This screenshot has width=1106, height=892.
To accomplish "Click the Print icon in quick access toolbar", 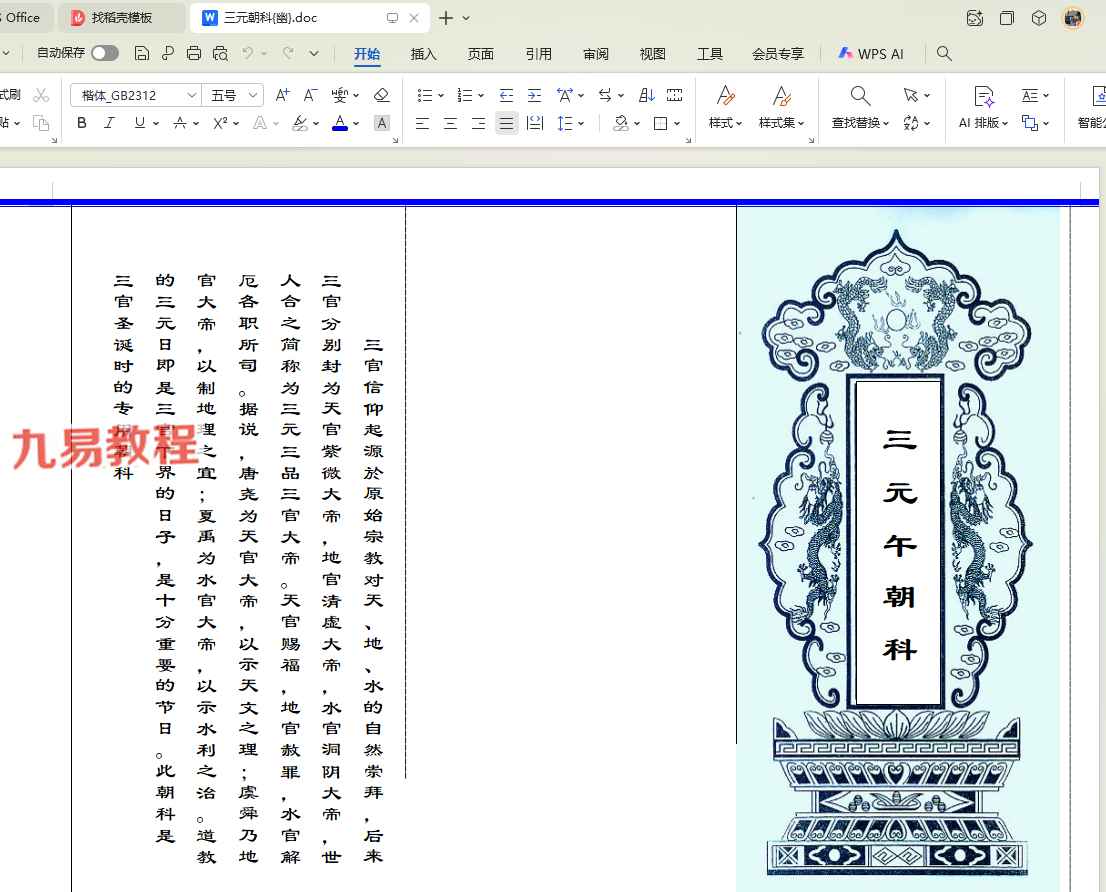I will coord(194,53).
